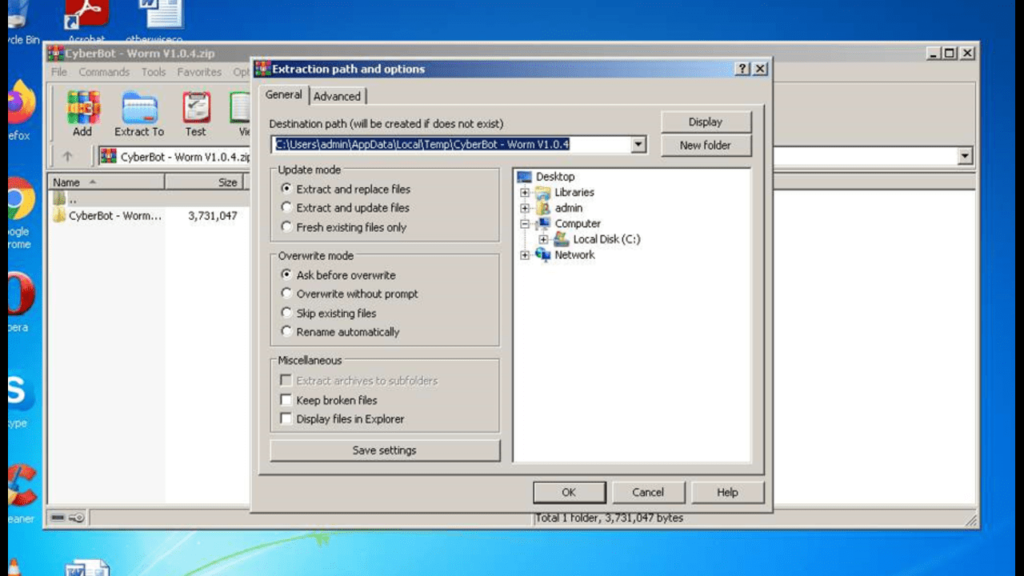This screenshot has width=1024, height=576.
Task: Click the admin user icon in tree
Action: (x=543, y=208)
